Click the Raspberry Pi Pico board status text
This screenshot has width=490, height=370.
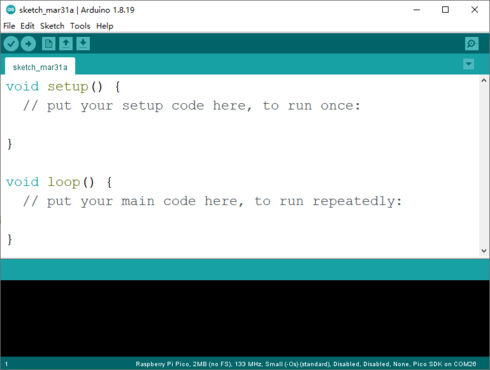[306, 364]
